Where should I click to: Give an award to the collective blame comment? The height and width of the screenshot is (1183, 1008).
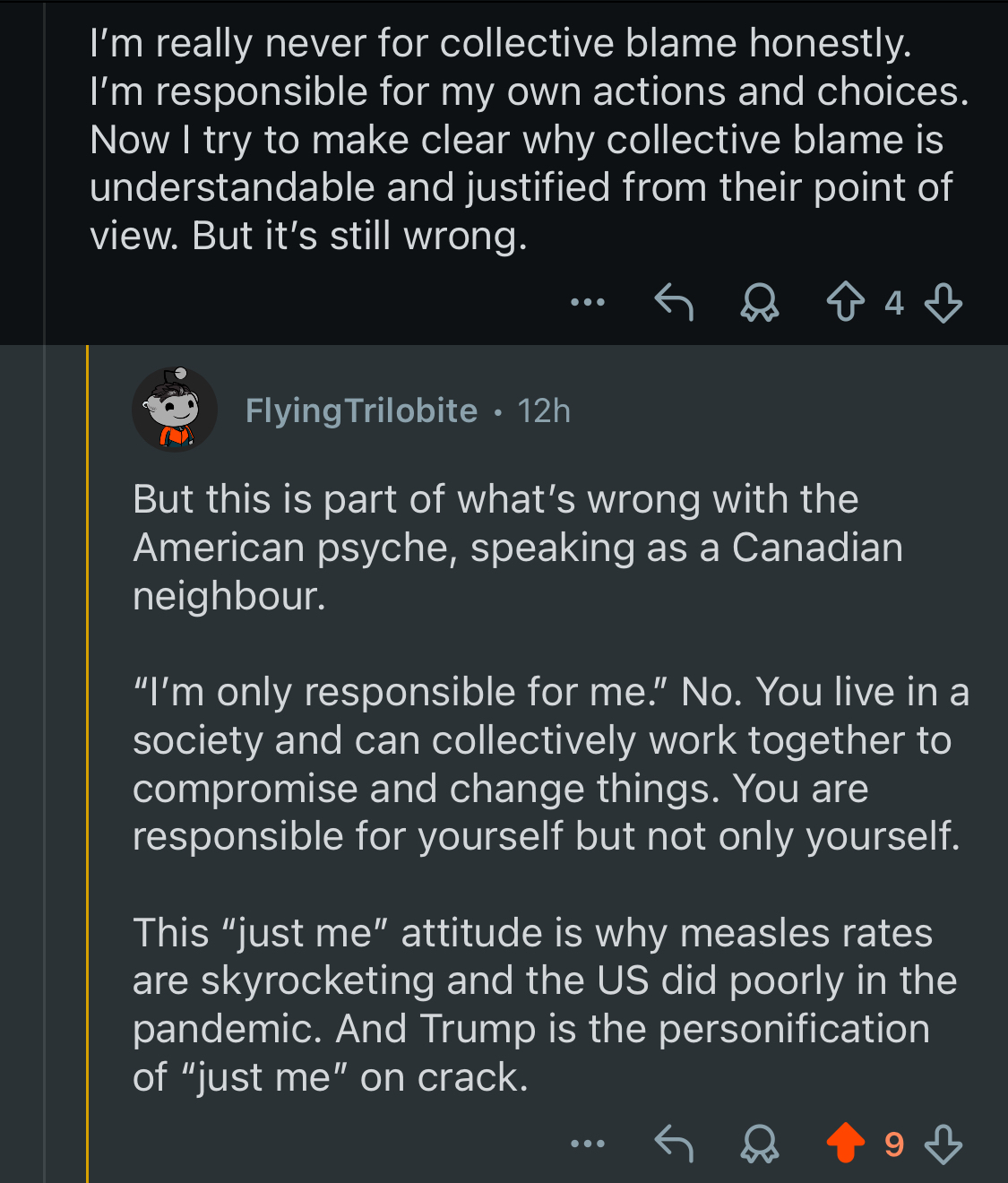[759, 303]
